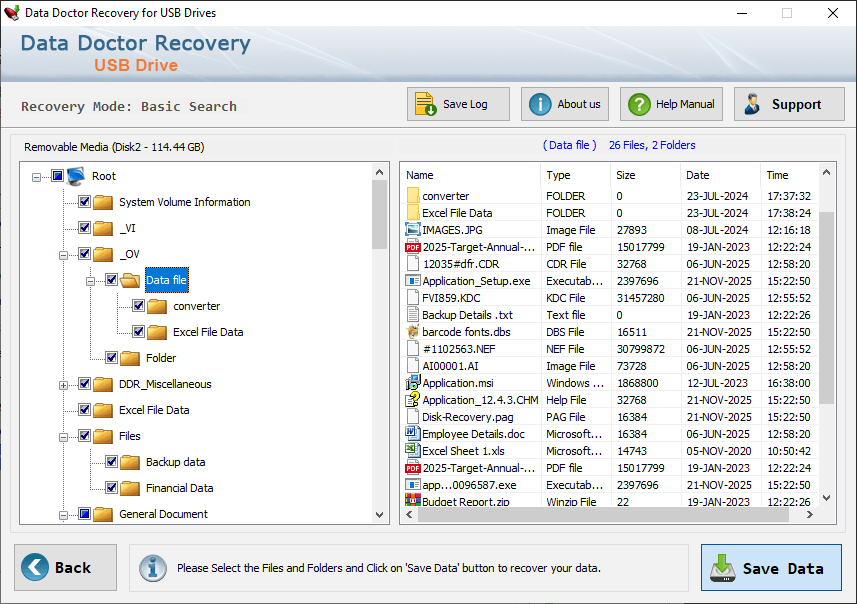This screenshot has width=857, height=604.
Task: Click the barcode fonts.dbs file icon
Action: click(x=412, y=332)
